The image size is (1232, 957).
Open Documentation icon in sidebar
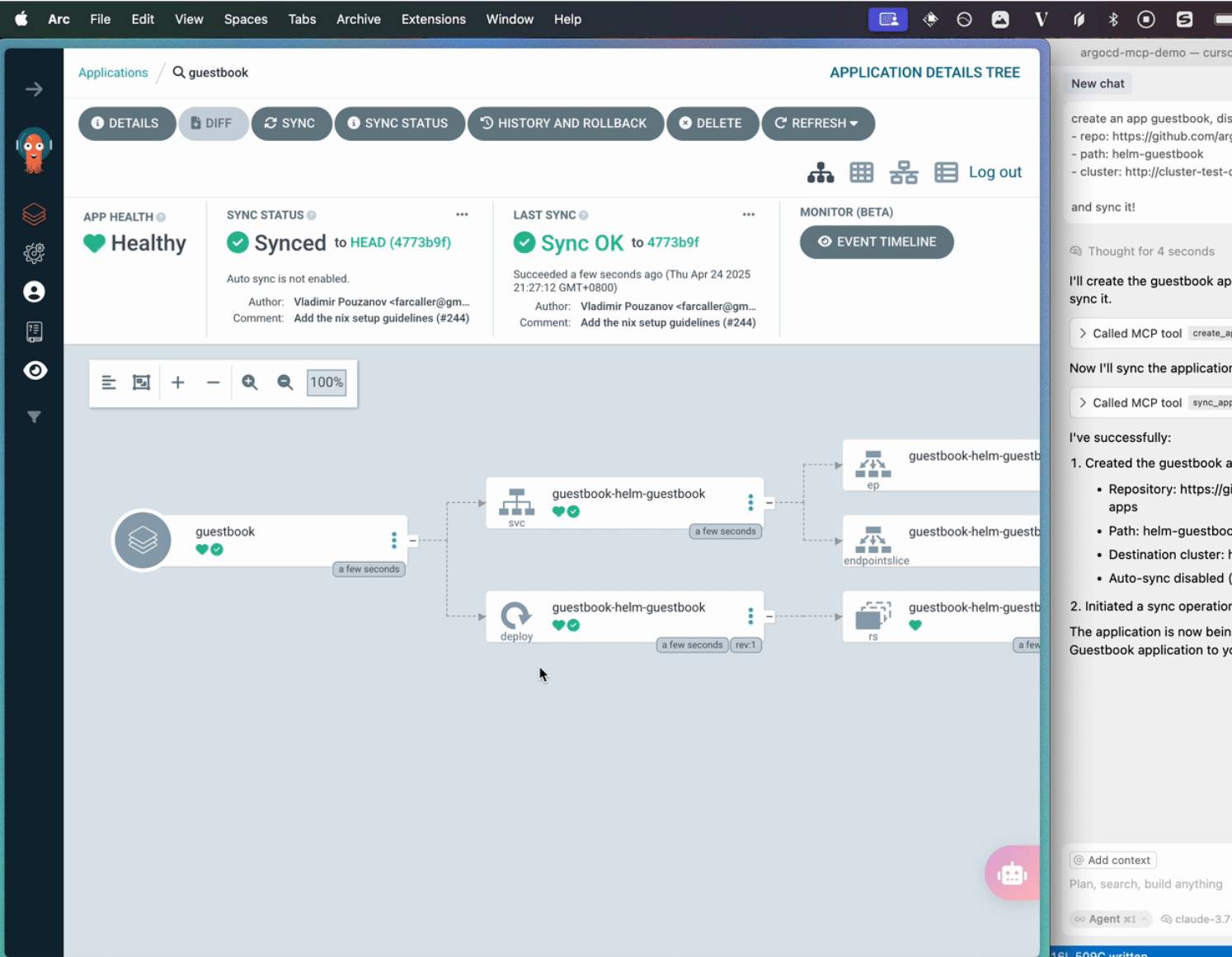[x=34, y=331]
